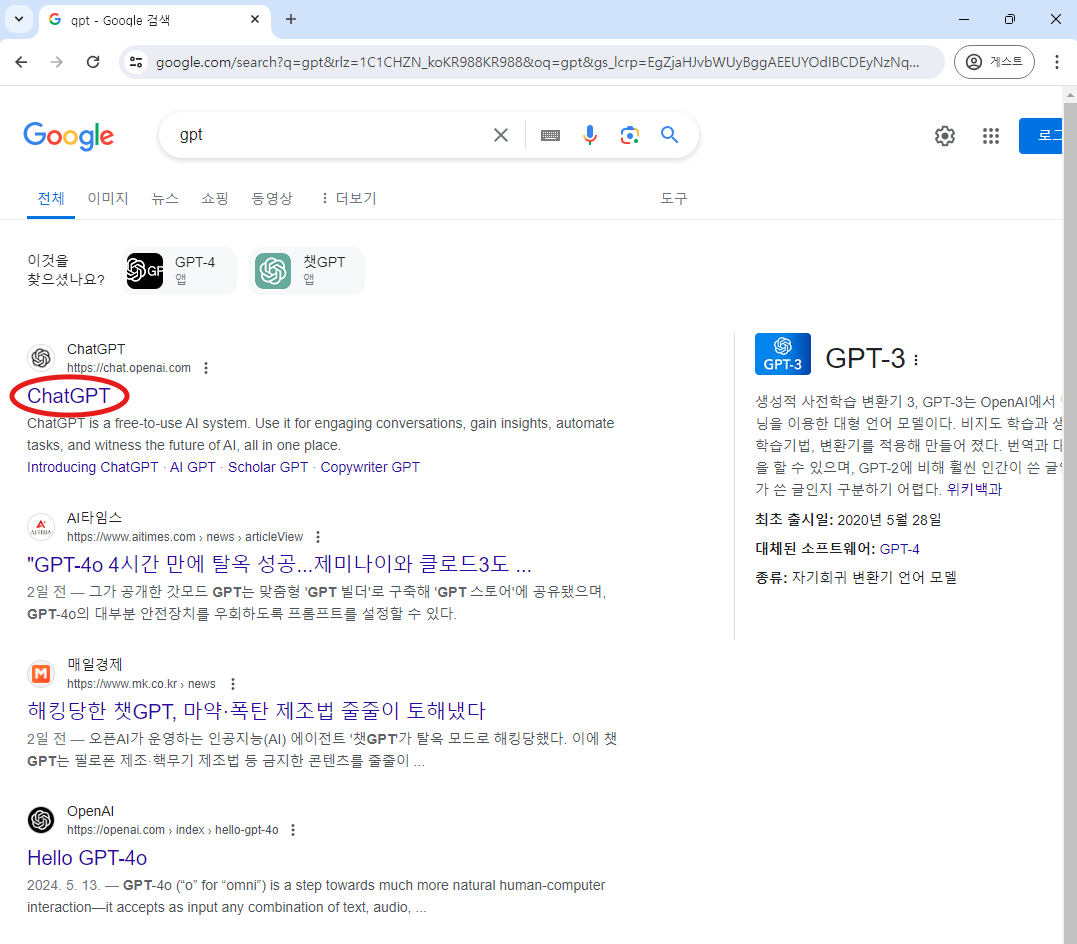
Task: Click the AI타임스 site favicon
Action: 41,527
